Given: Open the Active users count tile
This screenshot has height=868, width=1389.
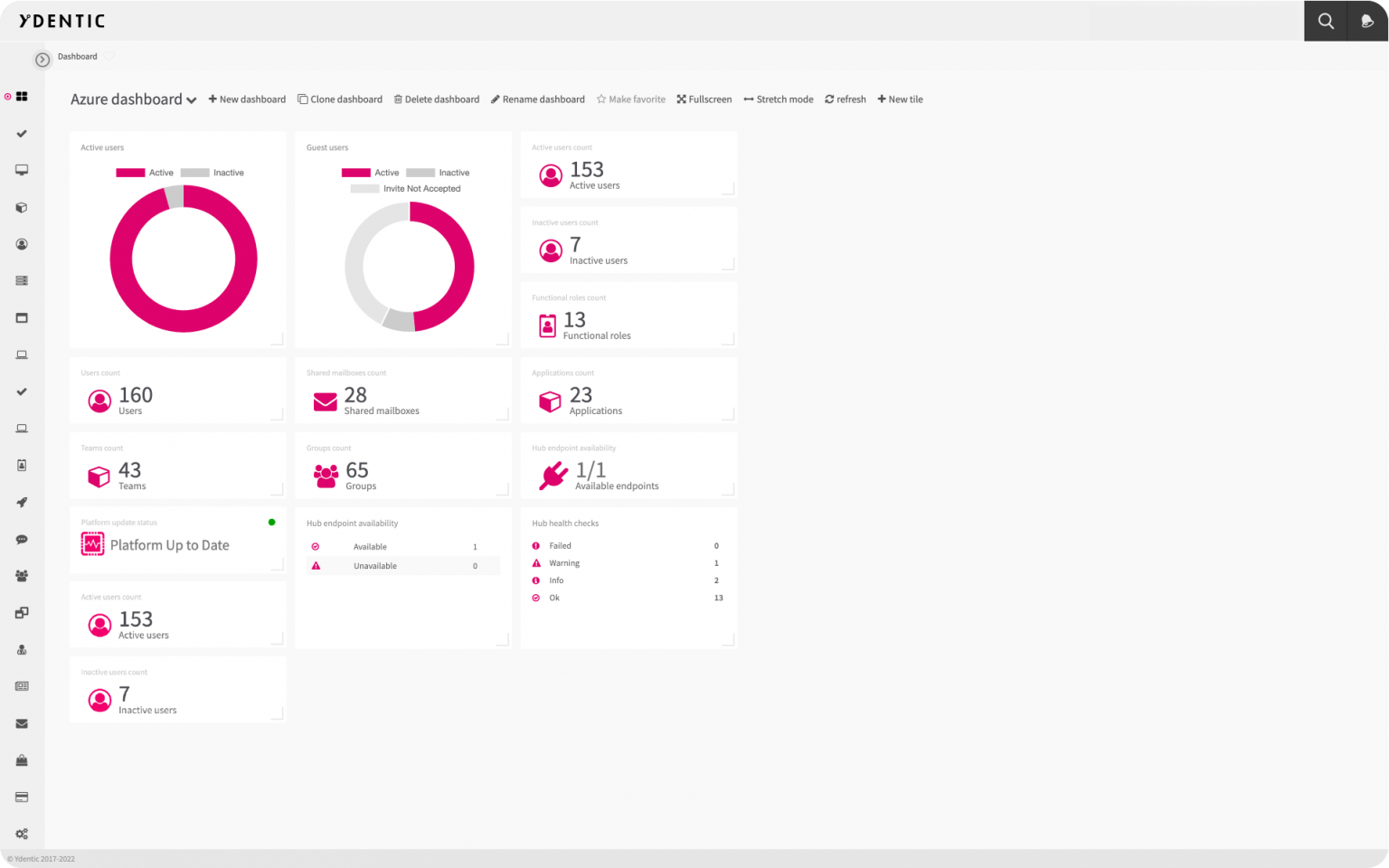Looking at the screenshot, I should (628, 165).
